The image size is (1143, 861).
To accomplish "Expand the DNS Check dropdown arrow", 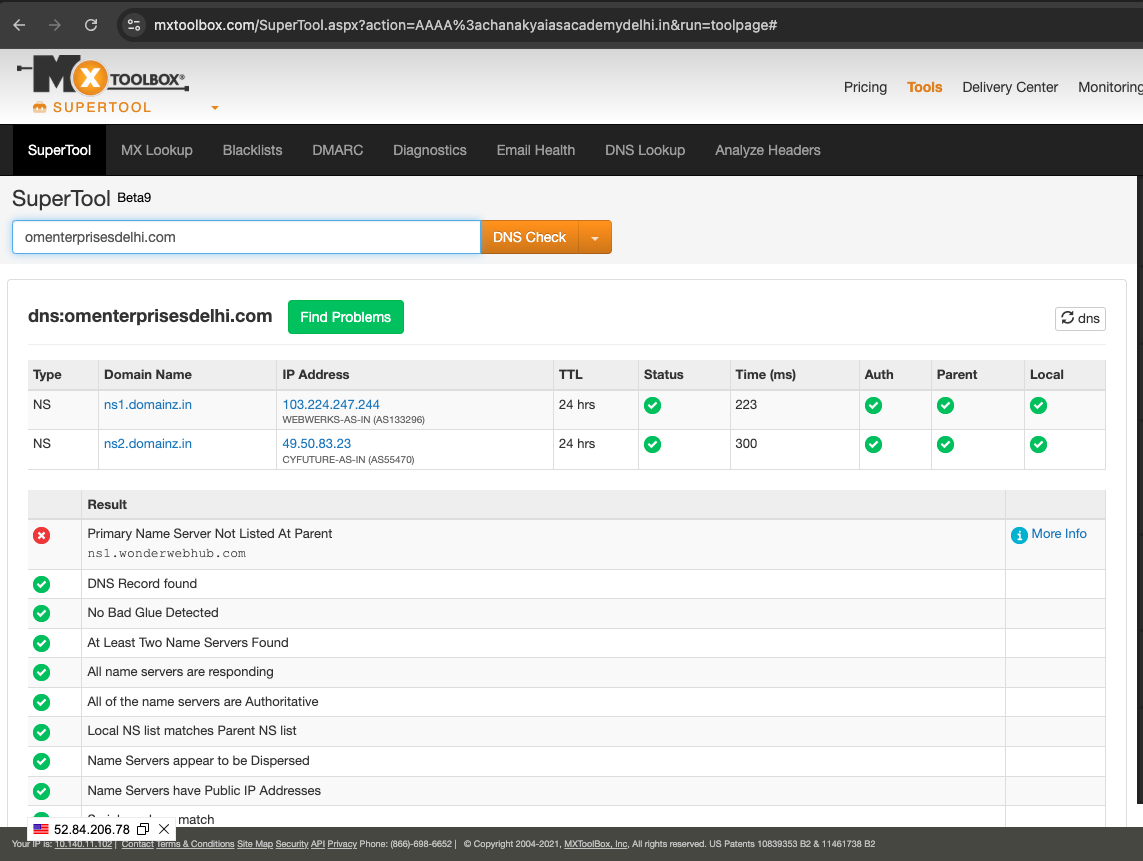I will pyautogui.click(x=595, y=238).
